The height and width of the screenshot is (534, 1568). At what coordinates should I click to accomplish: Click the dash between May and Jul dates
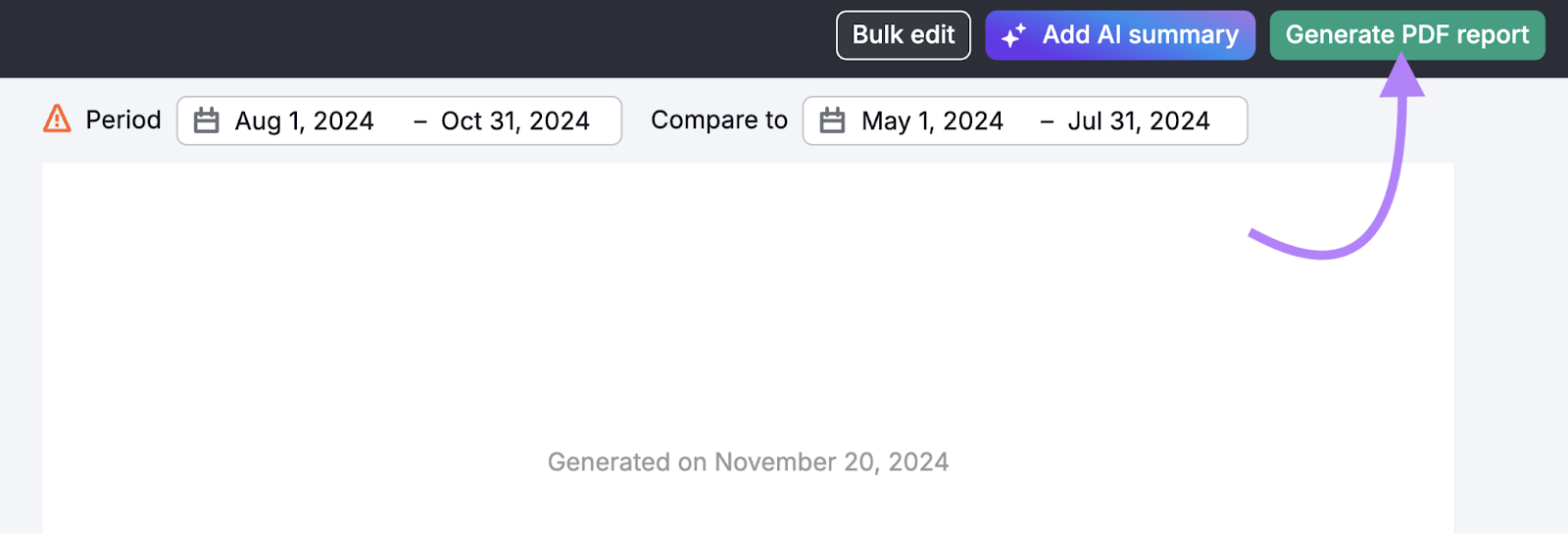pyautogui.click(x=1047, y=121)
